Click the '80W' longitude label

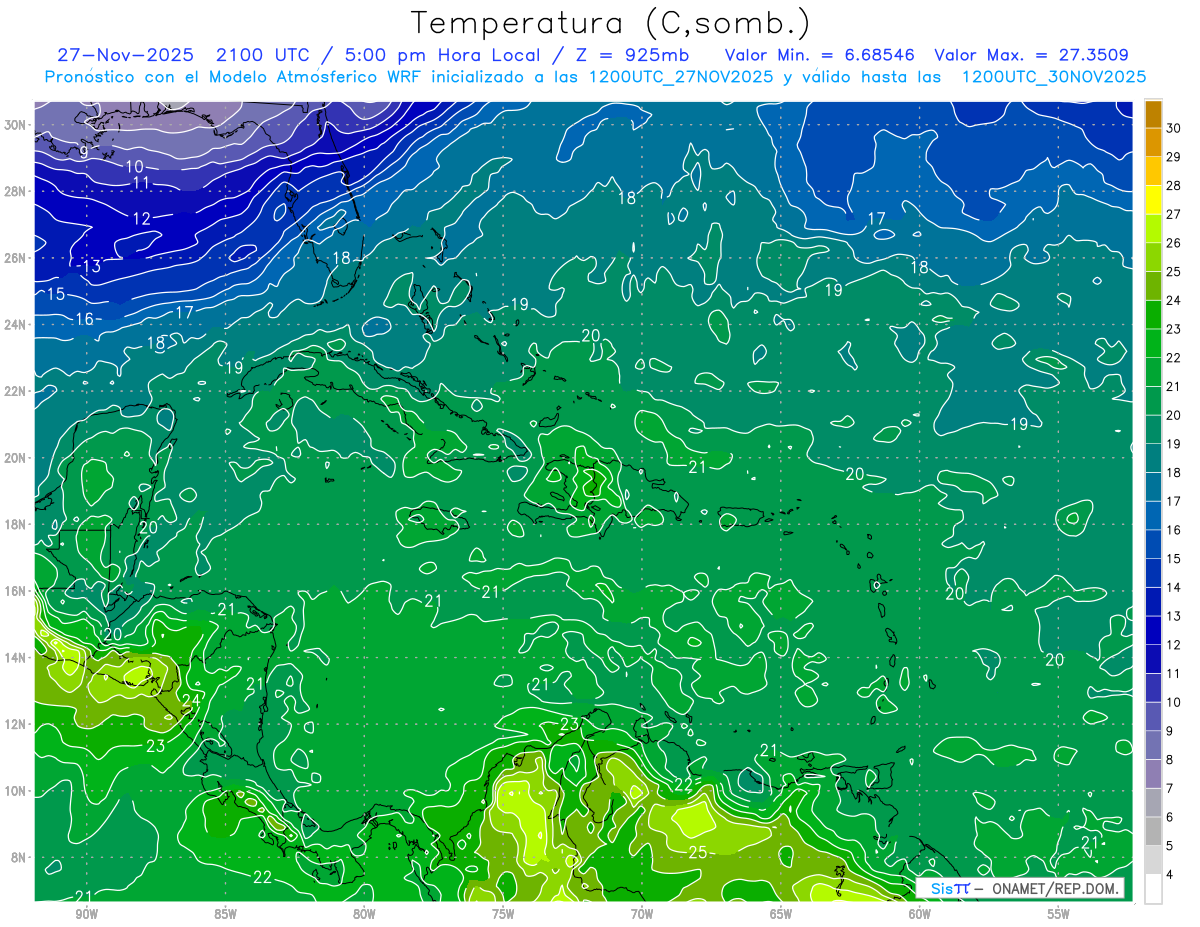pyautogui.click(x=364, y=914)
